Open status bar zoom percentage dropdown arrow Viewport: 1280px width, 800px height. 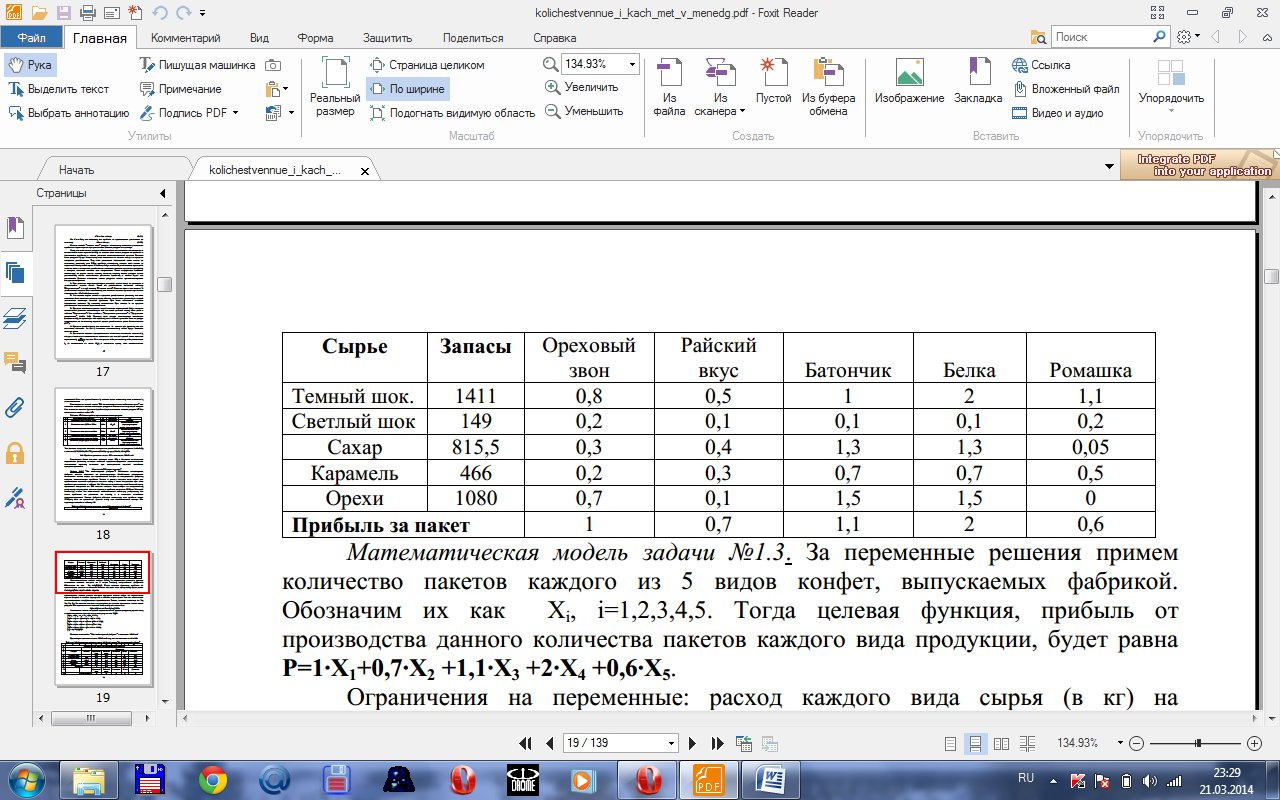pyautogui.click(x=1119, y=744)
